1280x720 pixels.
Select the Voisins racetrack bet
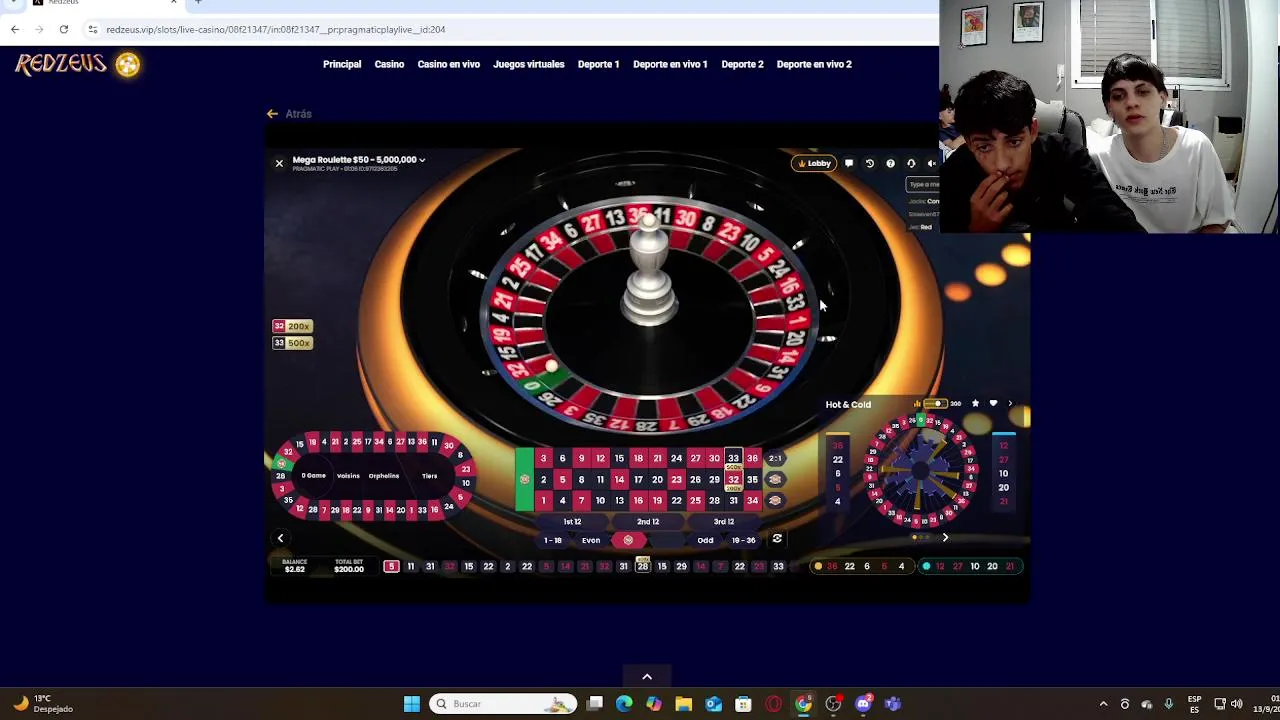(348, 476)
